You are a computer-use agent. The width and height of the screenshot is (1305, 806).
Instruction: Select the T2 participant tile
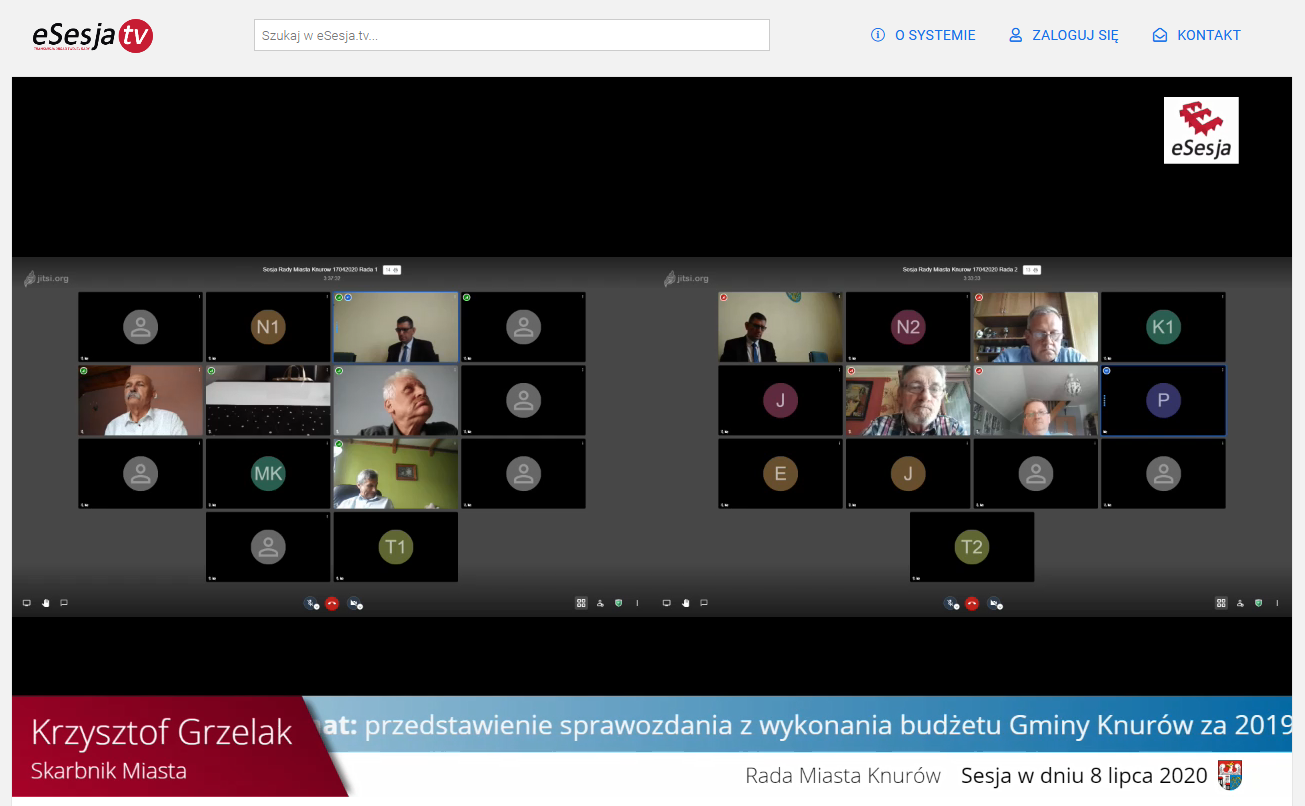click(971, 547)
